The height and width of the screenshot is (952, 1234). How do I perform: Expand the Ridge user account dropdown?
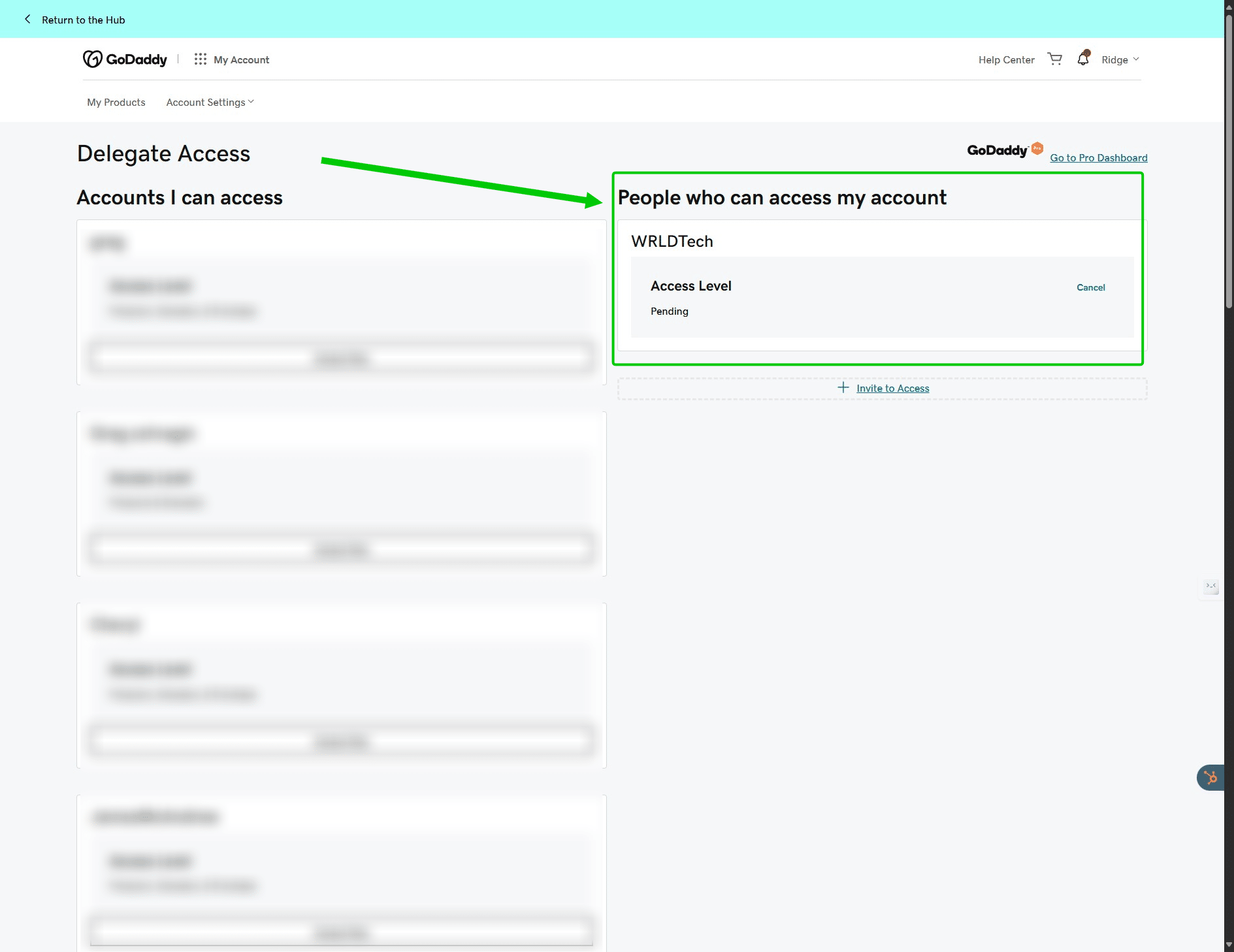point(1120,60)
